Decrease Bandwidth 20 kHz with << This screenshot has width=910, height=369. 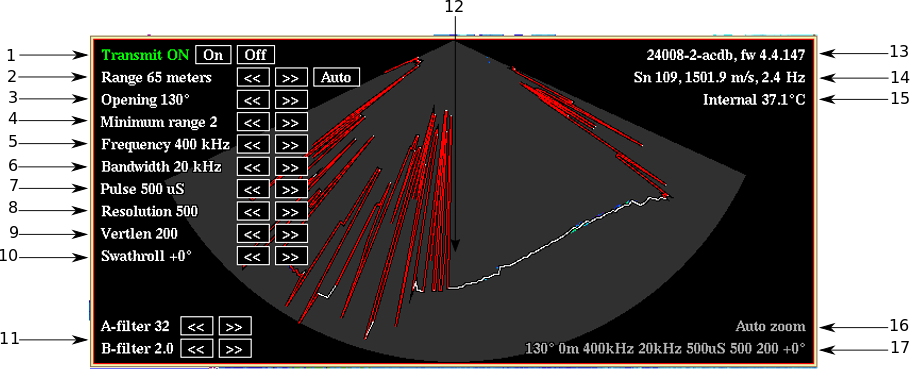point(253,167)
